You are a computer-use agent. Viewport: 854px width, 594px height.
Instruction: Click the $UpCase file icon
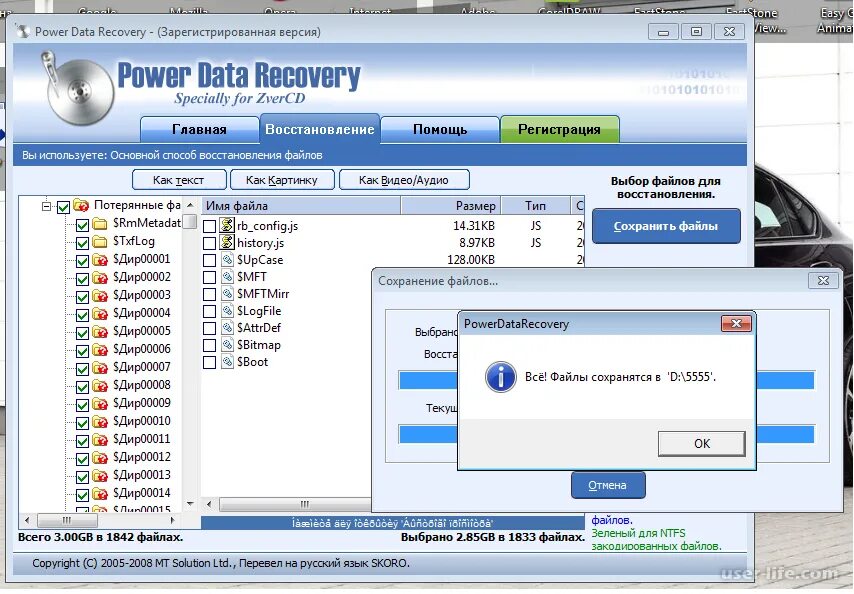[227, 260]
